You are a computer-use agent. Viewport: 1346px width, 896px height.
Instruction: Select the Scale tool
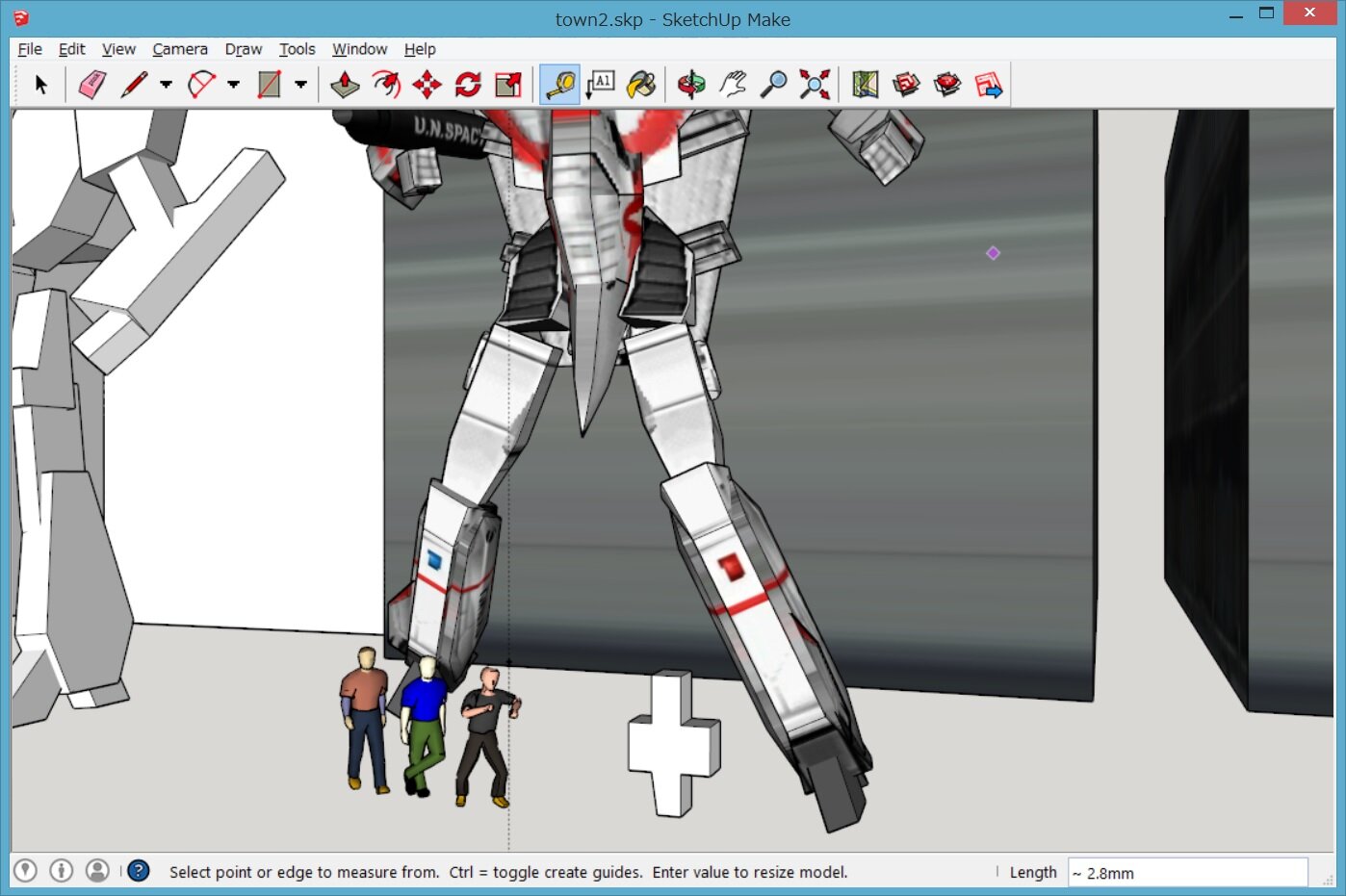[x=508, y=85]
